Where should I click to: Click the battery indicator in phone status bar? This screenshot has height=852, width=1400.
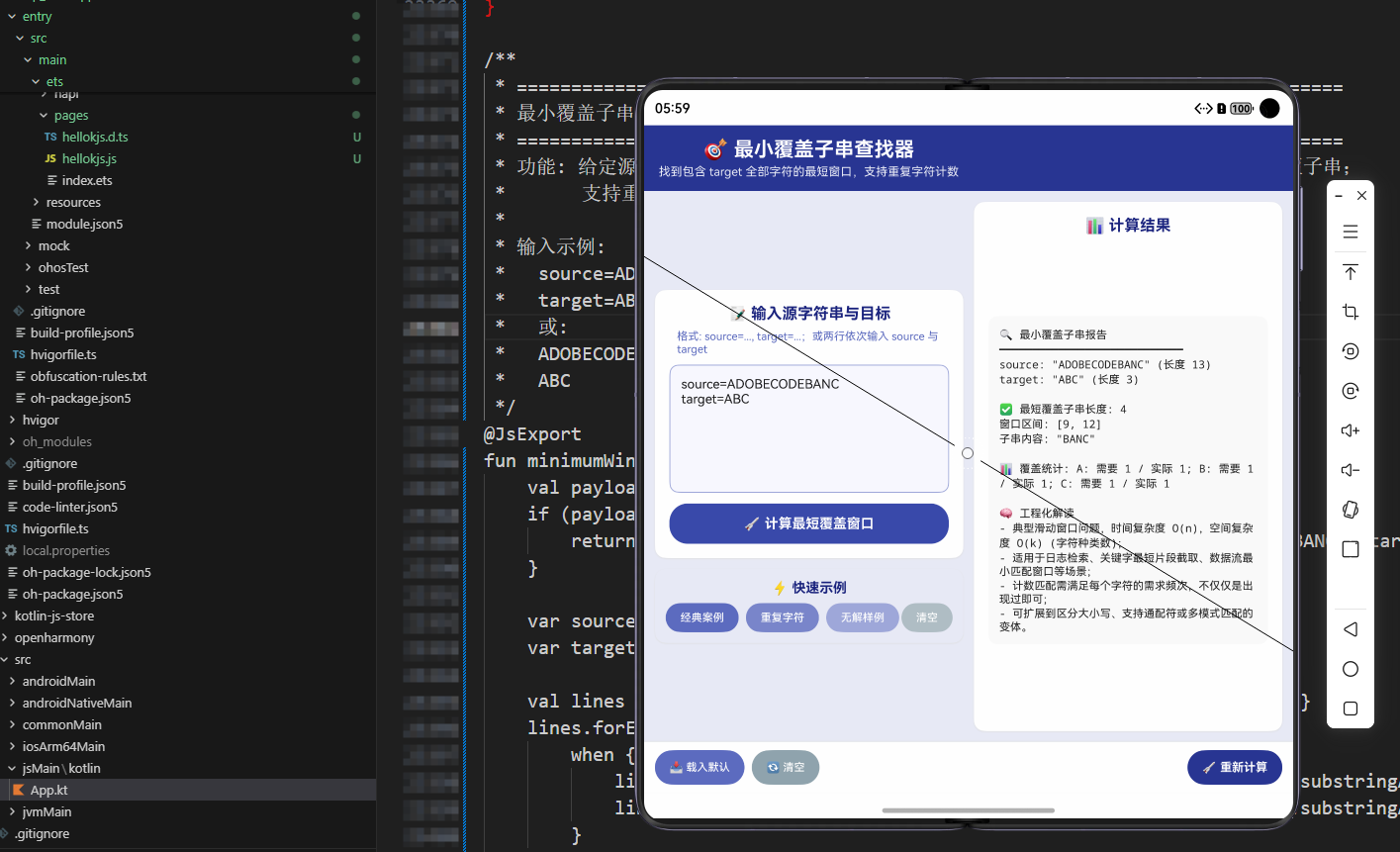[1242, 109]
